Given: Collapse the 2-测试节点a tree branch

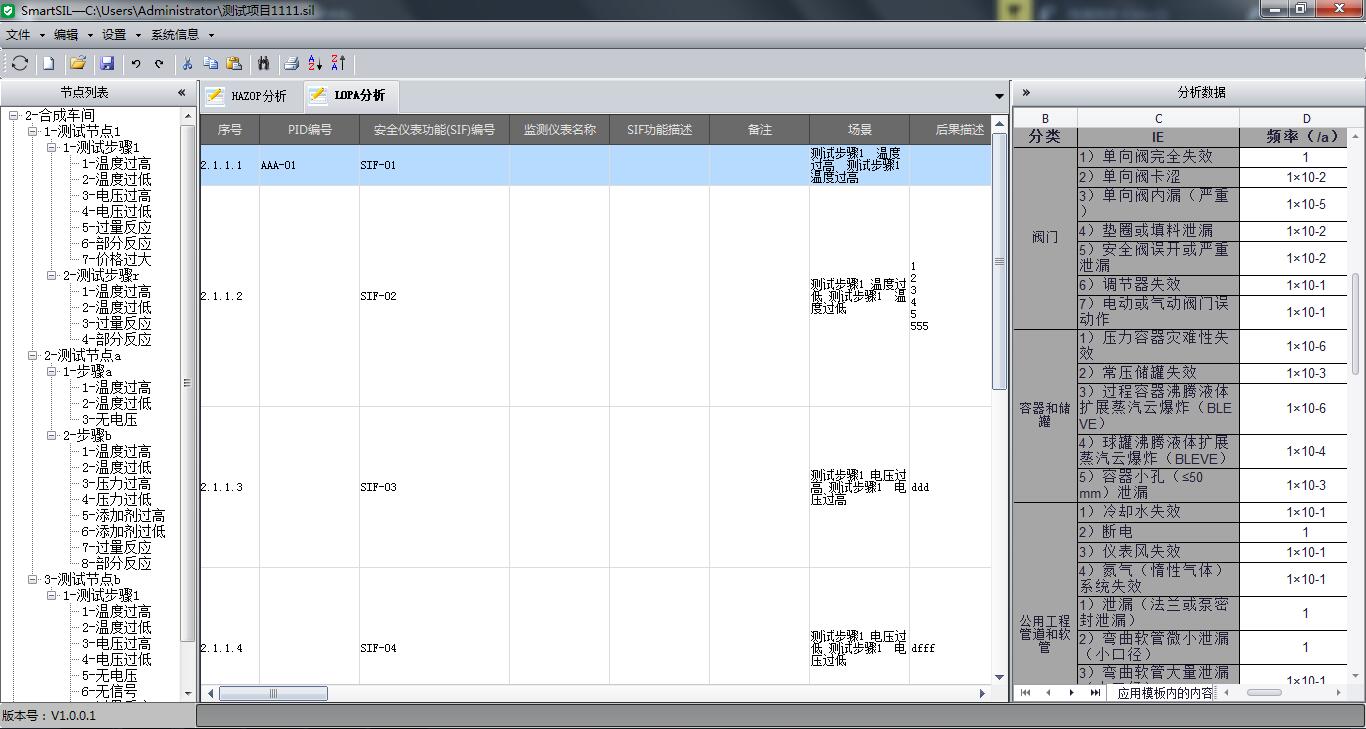Looking at the screenshot, I should [x=33, y=356].
